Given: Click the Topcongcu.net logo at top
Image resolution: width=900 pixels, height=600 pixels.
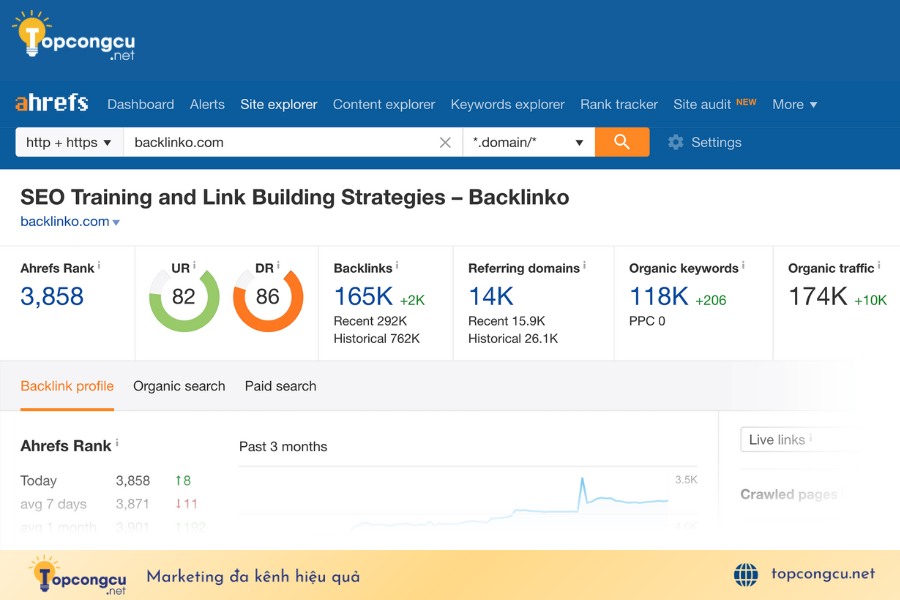Looking at the screenshot, I should pyautogui.click(x=73, y=36).
